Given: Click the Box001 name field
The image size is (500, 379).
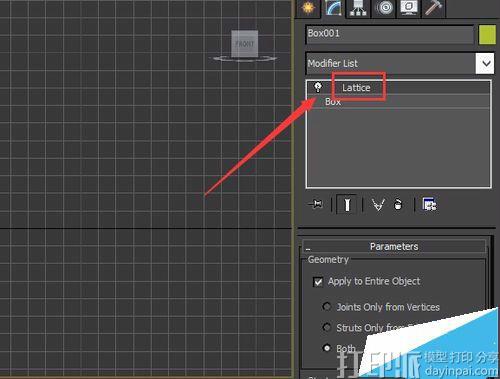Looking at the screenshot, I should pyautogui.click(x=389, y=34).
